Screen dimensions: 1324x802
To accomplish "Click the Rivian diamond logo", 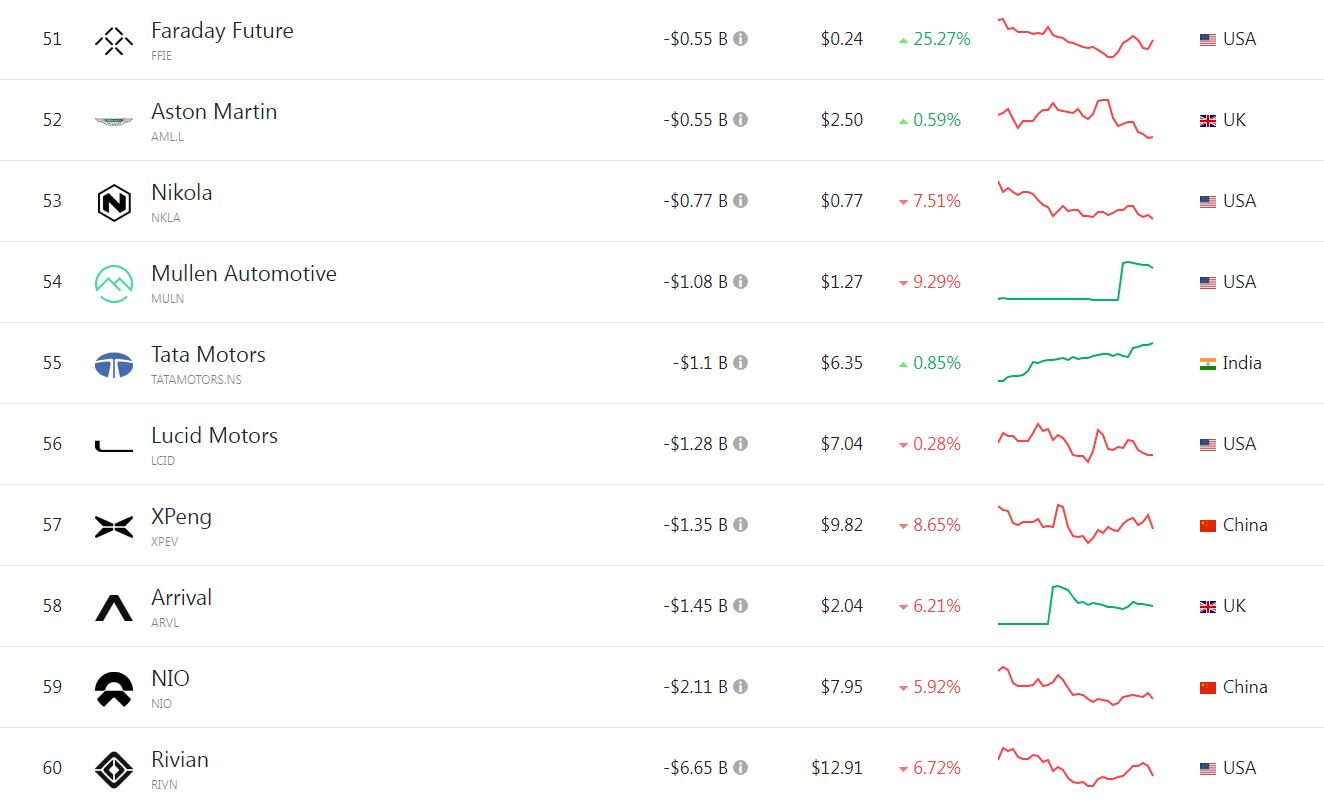I will click(x=113, y=769).
